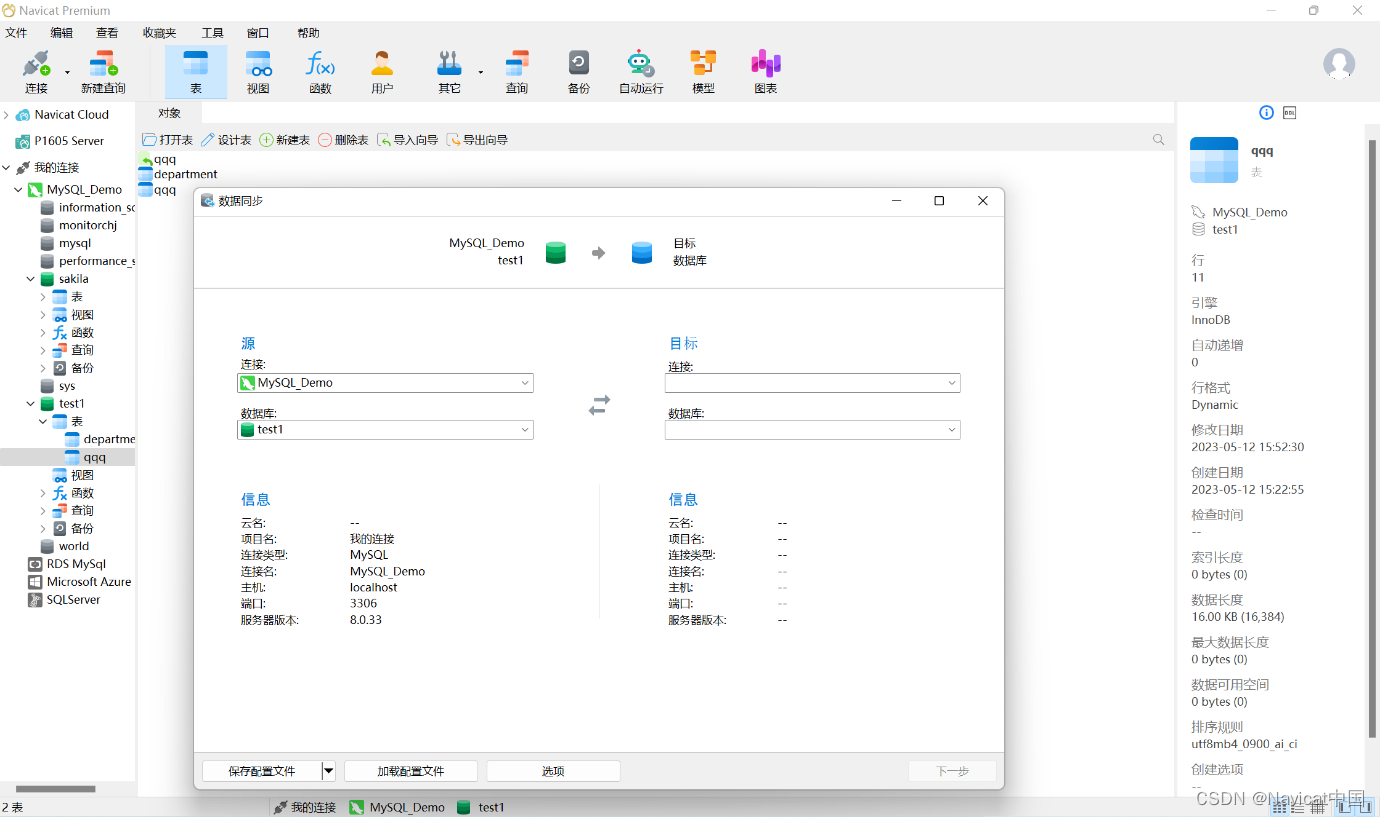Collapse the MySQL_Demo connection node
1380x817 pixels.
pos(18,190)
